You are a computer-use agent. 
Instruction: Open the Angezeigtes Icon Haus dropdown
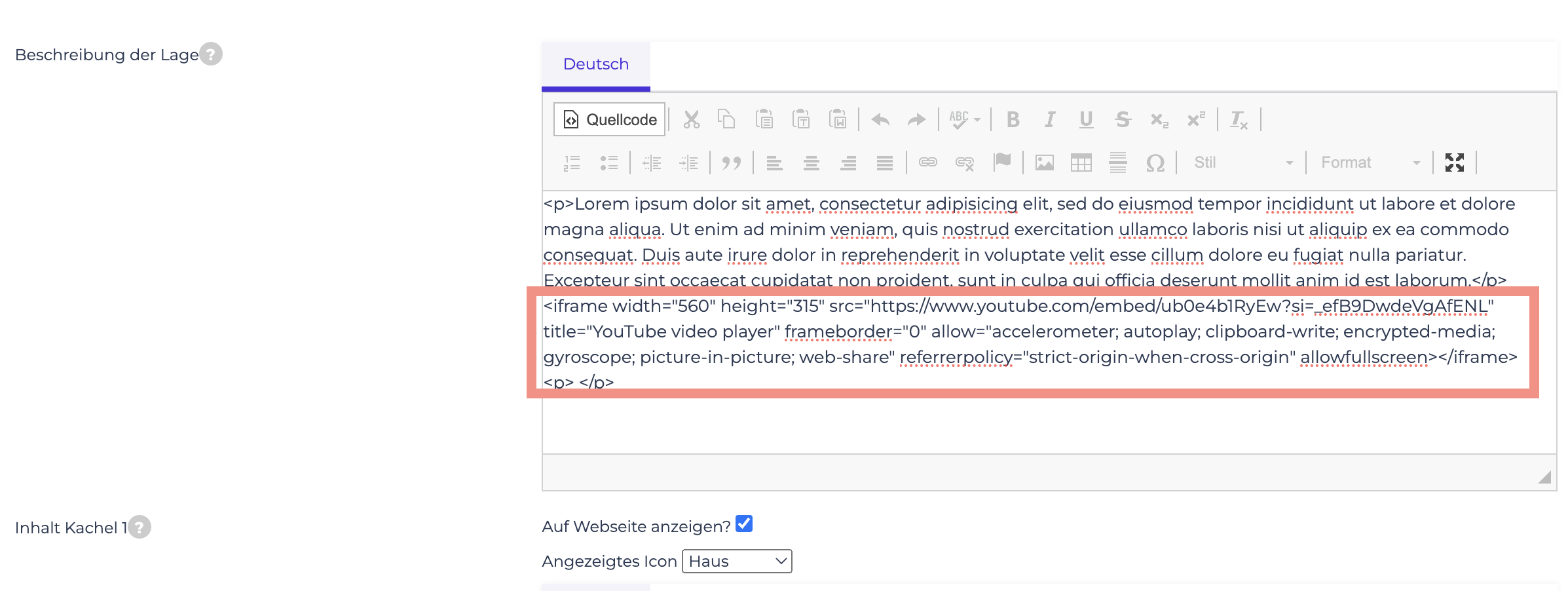pyautogui.click(x=737, y=562)
